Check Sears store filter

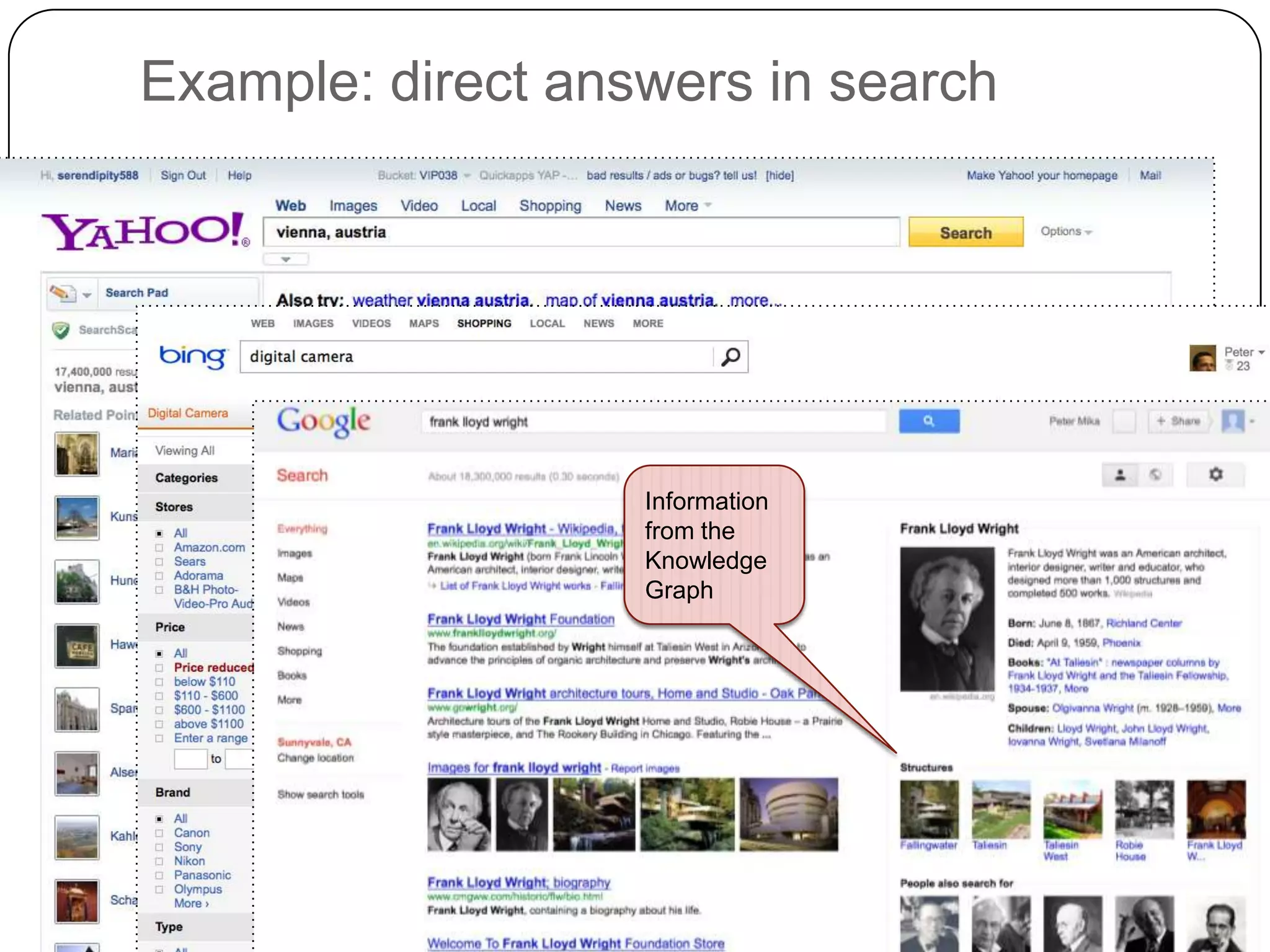click(159, 562)
